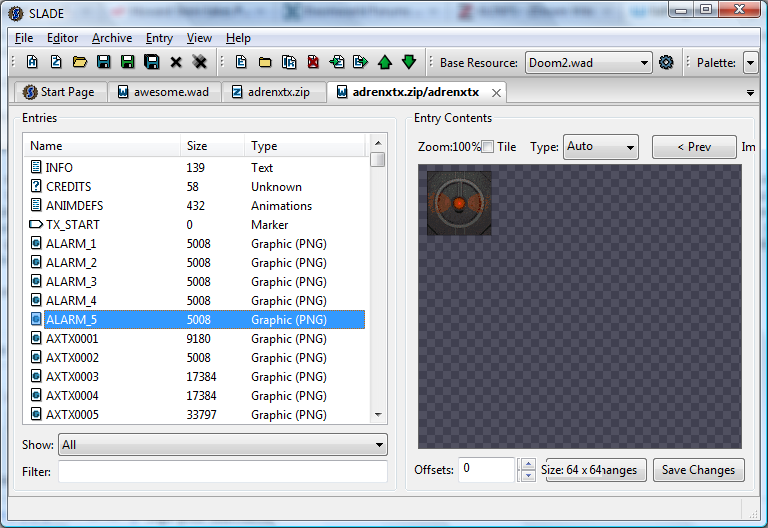Open the tab list dropdown arrow
The image size is (768, 528).
click(750, 93)
